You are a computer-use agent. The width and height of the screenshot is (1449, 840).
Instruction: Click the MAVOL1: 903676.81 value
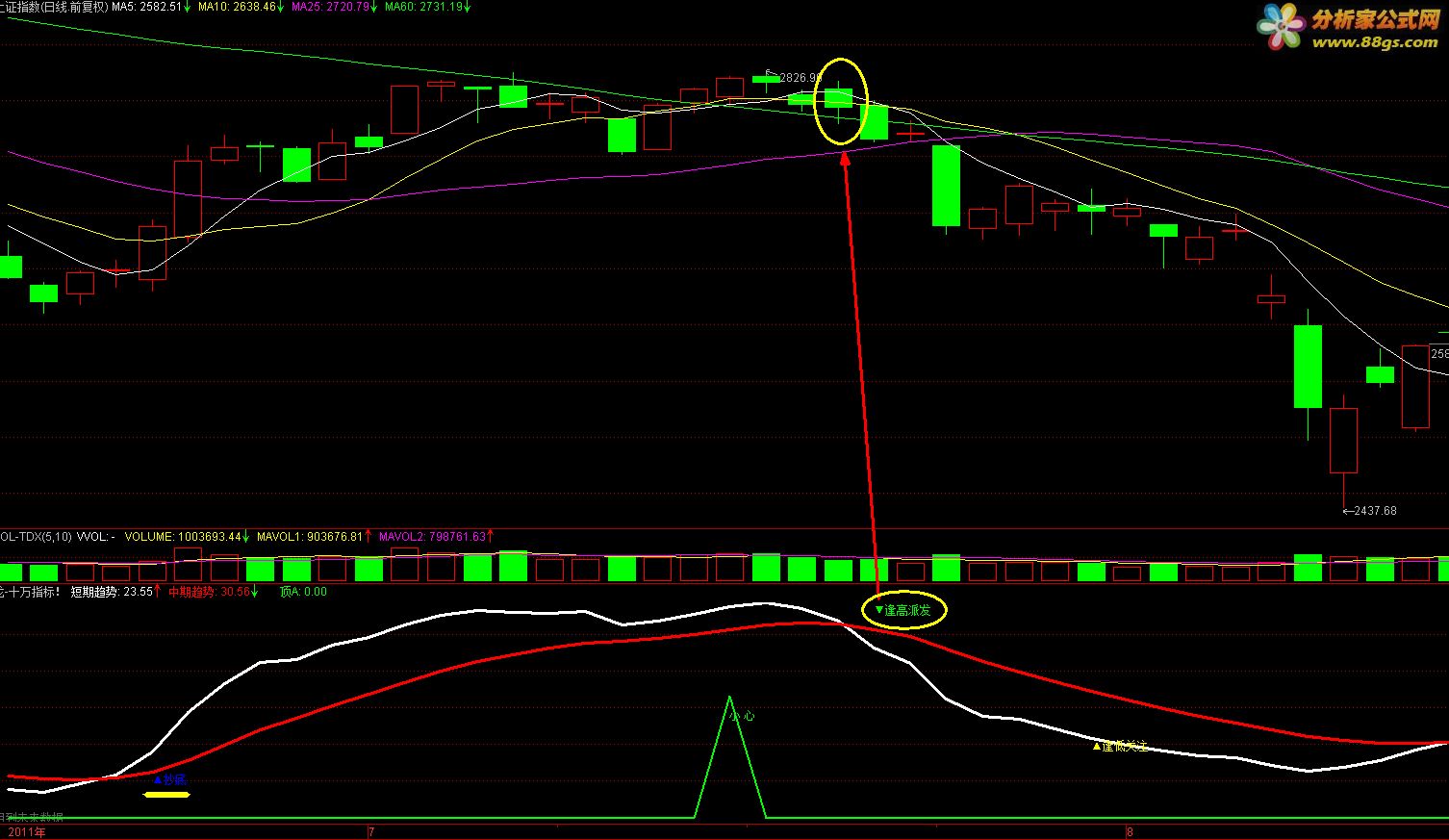[x=314, y=537]
